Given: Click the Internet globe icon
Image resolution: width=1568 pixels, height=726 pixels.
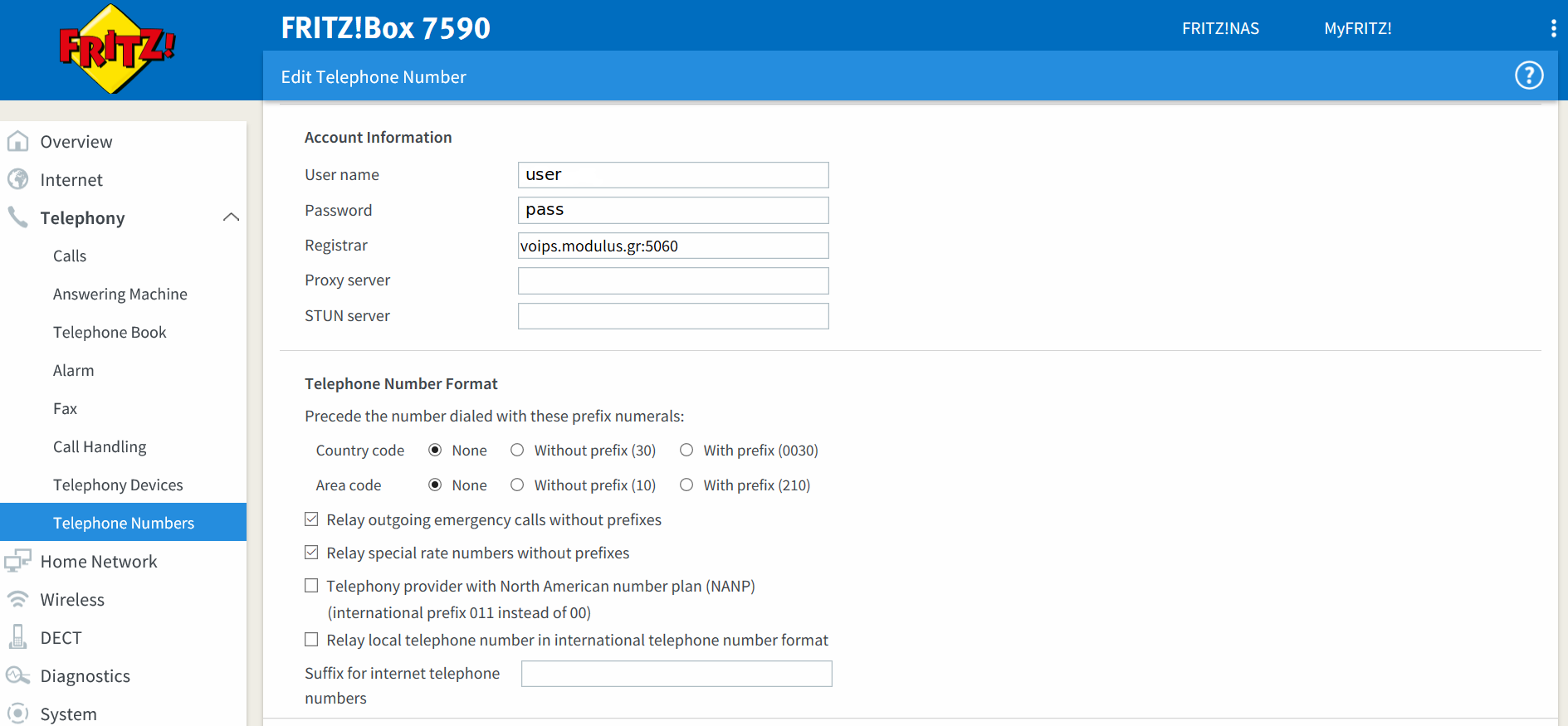Looking at the screenshot, I should (17, 179).
